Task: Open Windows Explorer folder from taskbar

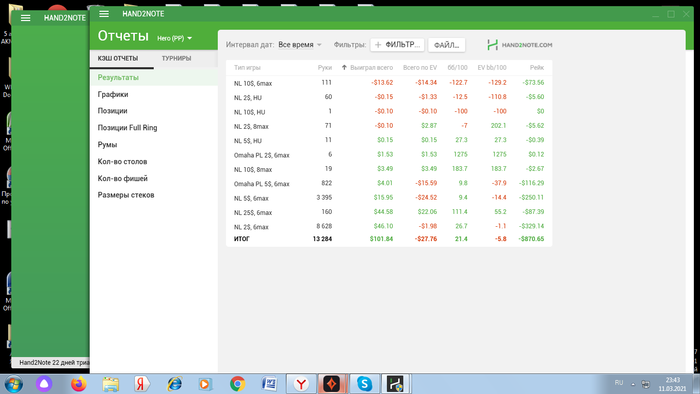Action: coord(110,384)
